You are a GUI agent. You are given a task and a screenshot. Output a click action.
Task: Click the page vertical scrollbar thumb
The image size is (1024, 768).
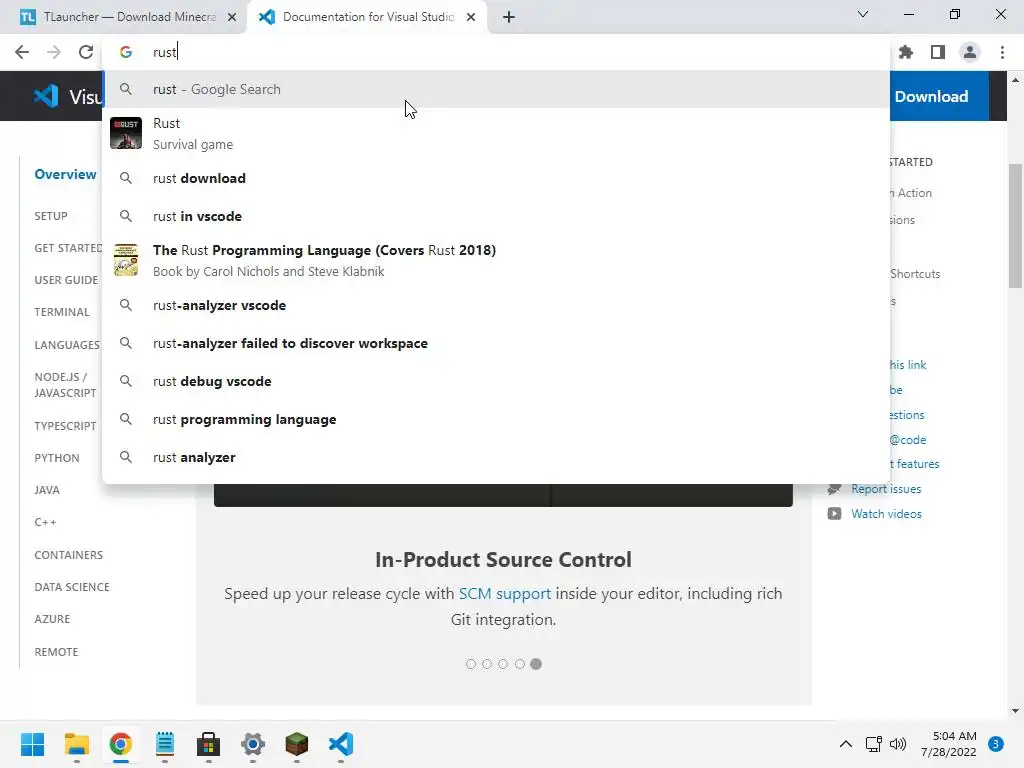pos(1015,225)
